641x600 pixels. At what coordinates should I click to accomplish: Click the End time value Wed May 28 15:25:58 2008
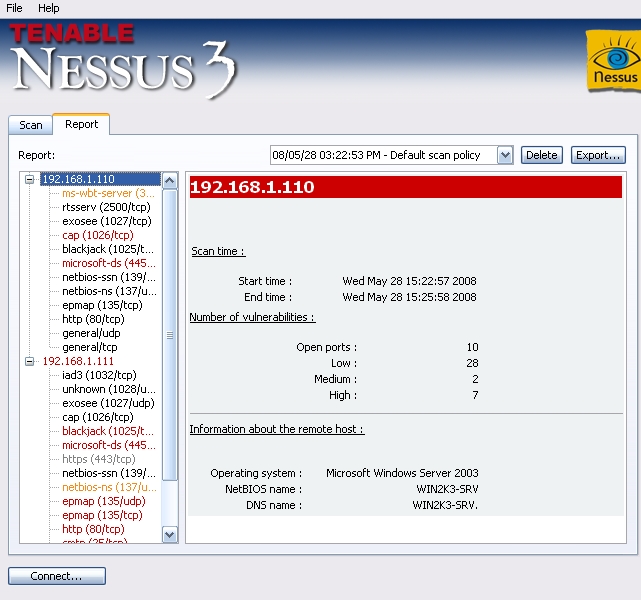(409, 297)
